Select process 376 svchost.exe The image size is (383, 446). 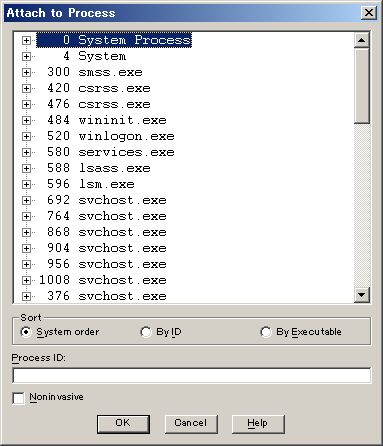point(101,296)
